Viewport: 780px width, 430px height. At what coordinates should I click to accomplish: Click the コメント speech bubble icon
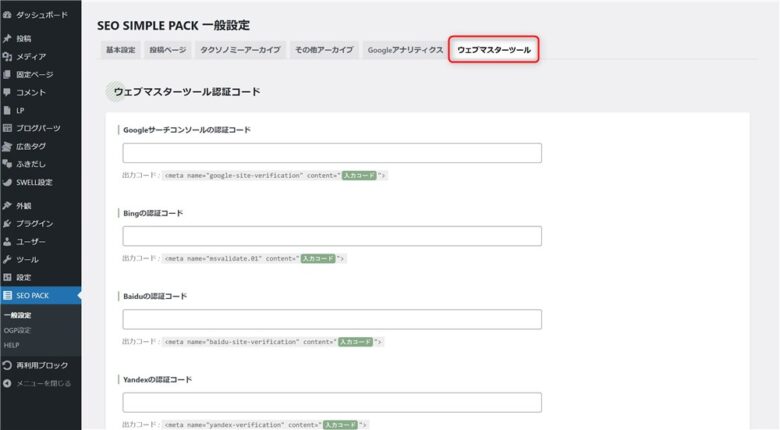tap(7, 92)
